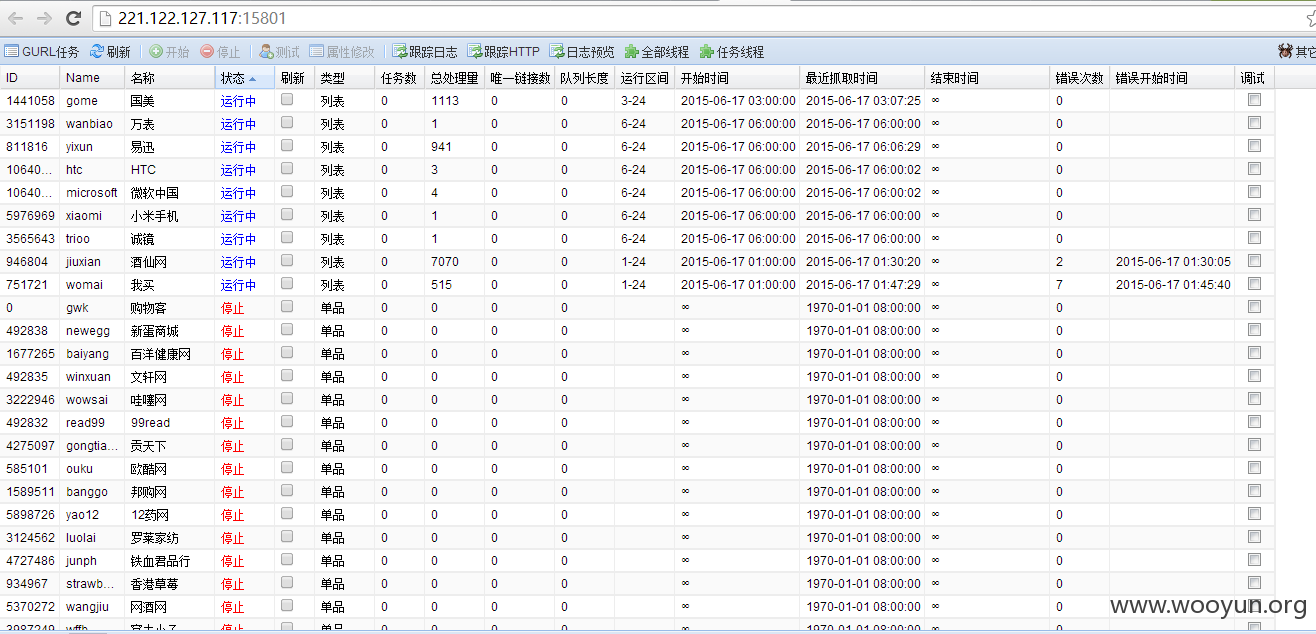This screenshot has width=1316, height=634.
Task: Click the 停止 stop toolbar button
Action: pos(220,51)
